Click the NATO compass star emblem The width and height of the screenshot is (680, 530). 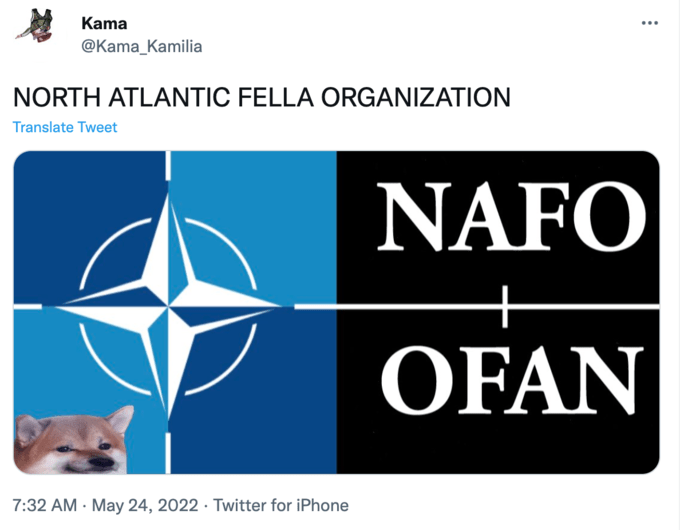coord(167,307)
